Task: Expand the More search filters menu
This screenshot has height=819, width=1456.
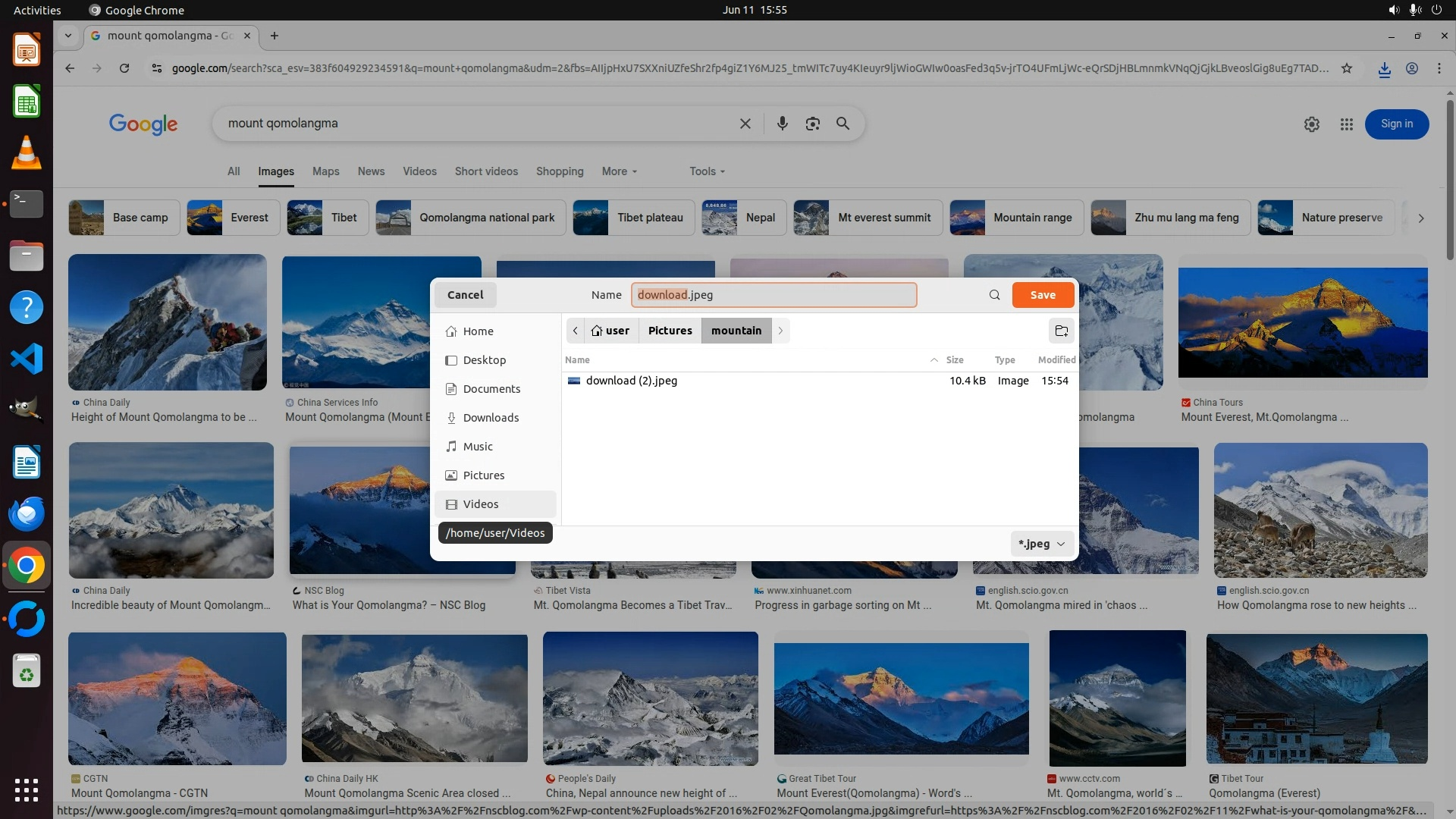Action: click(619, 171)
